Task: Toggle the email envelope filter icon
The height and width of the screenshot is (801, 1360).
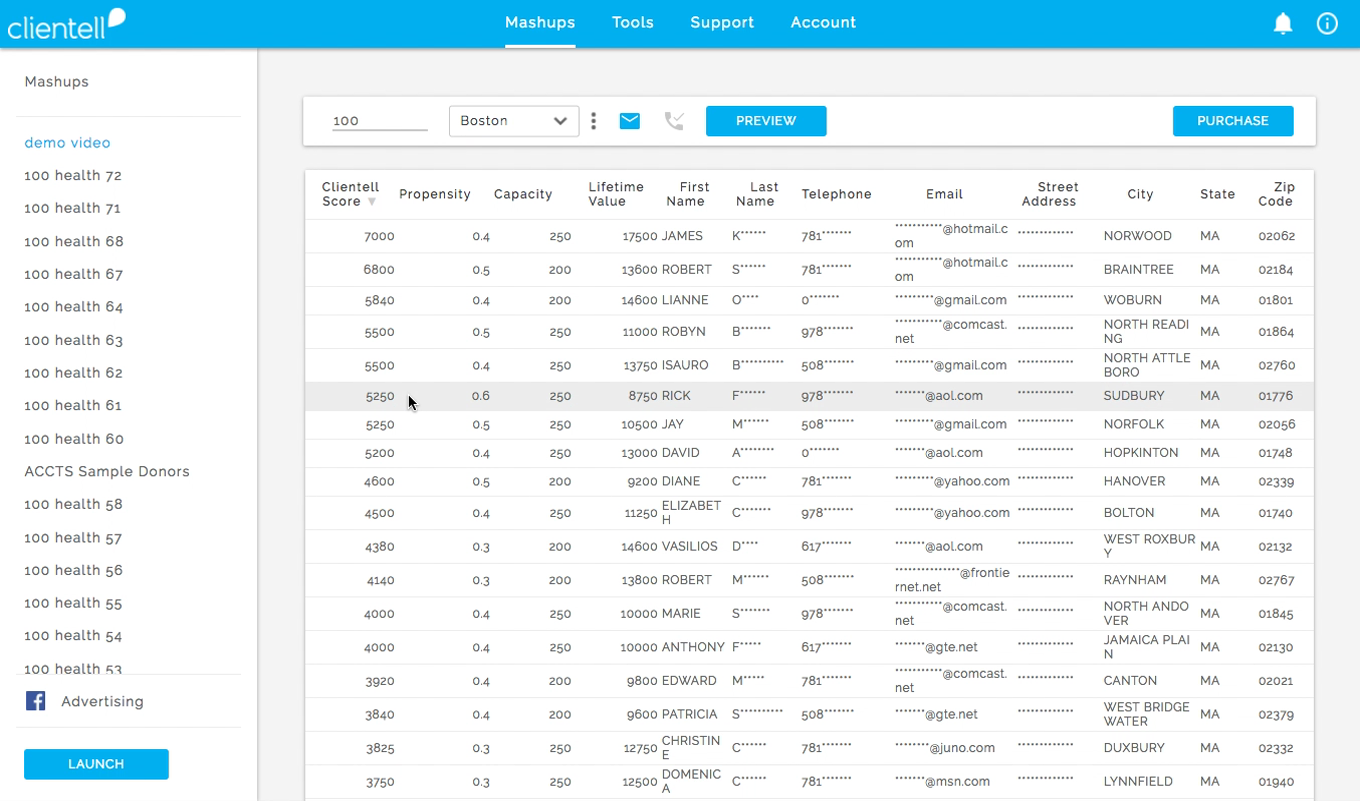Action: tap(629, 121)
